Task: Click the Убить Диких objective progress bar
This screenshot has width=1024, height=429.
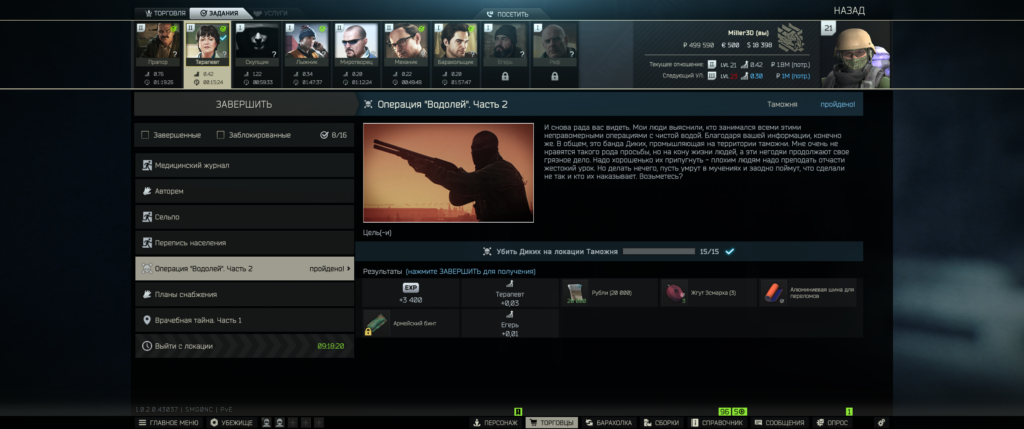Action: (x=660, y=252)
